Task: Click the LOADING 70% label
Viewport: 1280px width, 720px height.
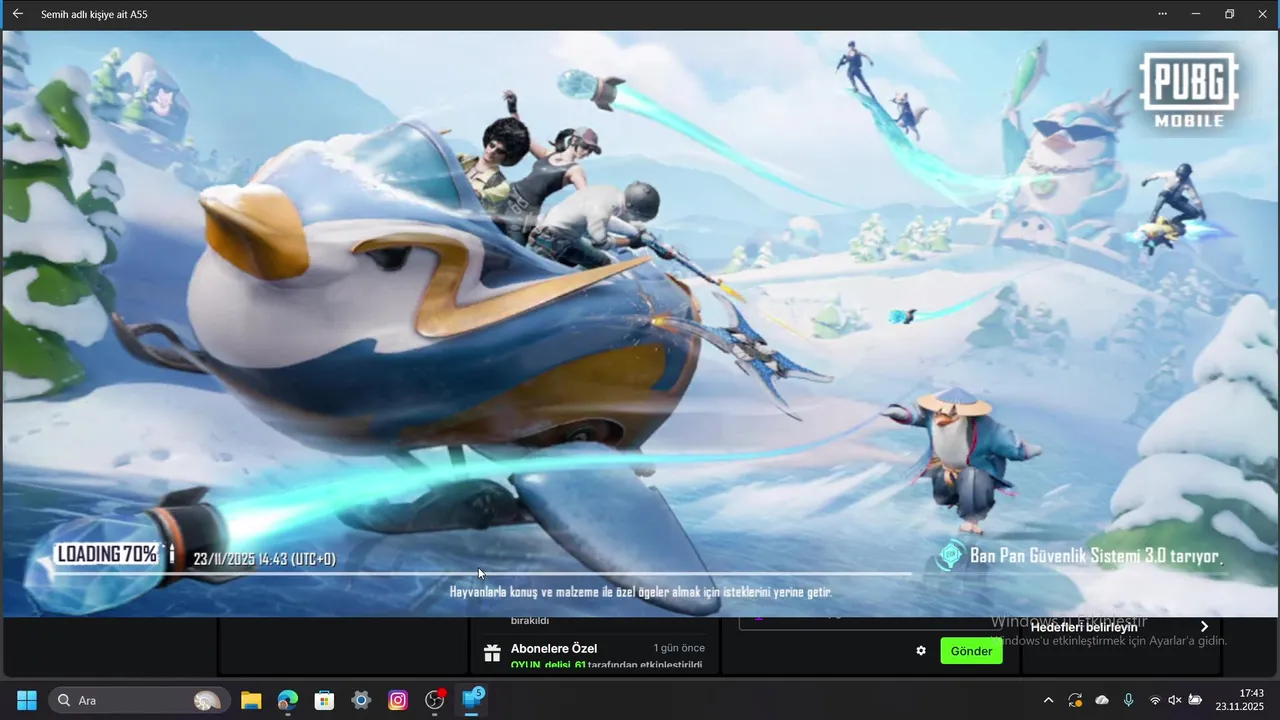Action: point(108,554)
